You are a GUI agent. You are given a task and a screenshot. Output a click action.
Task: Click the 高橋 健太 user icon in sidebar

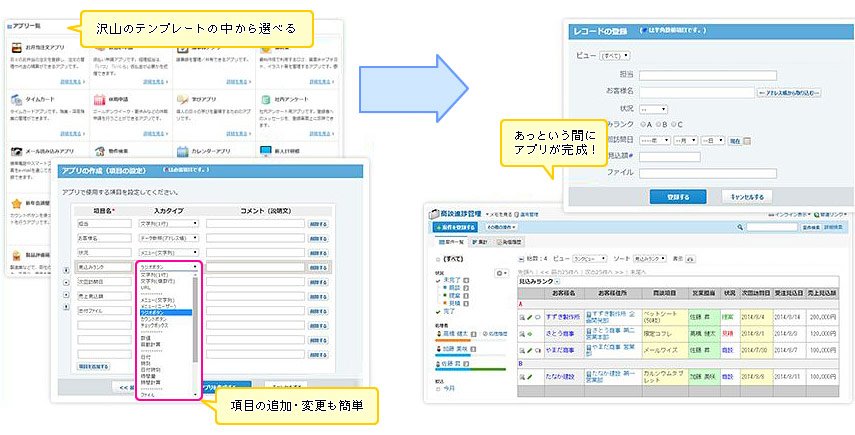point(438,333)
